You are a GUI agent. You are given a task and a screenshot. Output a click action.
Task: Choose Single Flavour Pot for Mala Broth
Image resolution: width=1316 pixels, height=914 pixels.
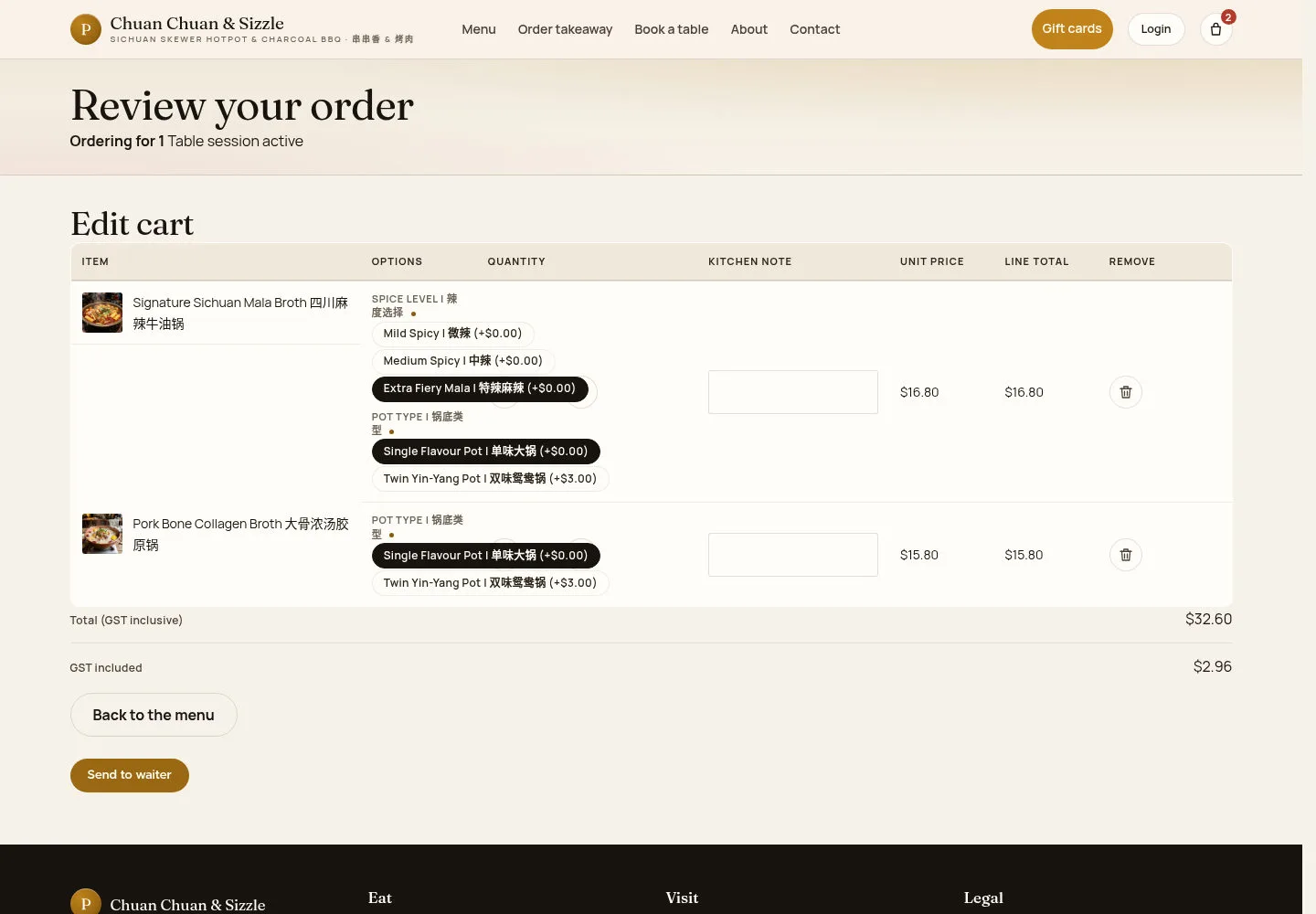485,452
